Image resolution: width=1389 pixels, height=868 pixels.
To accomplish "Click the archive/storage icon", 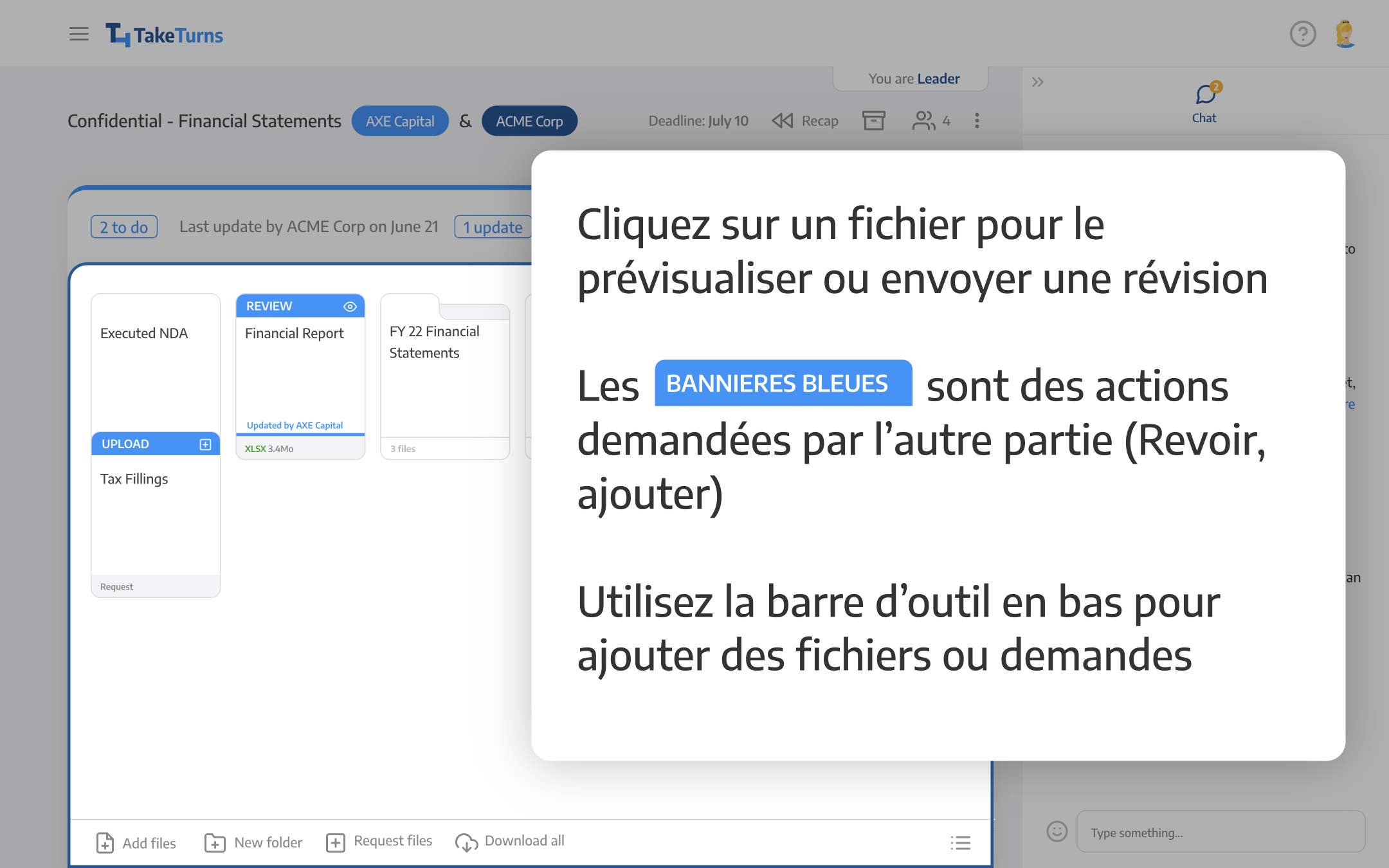I will pyautogui.click(x=873, y=120).
